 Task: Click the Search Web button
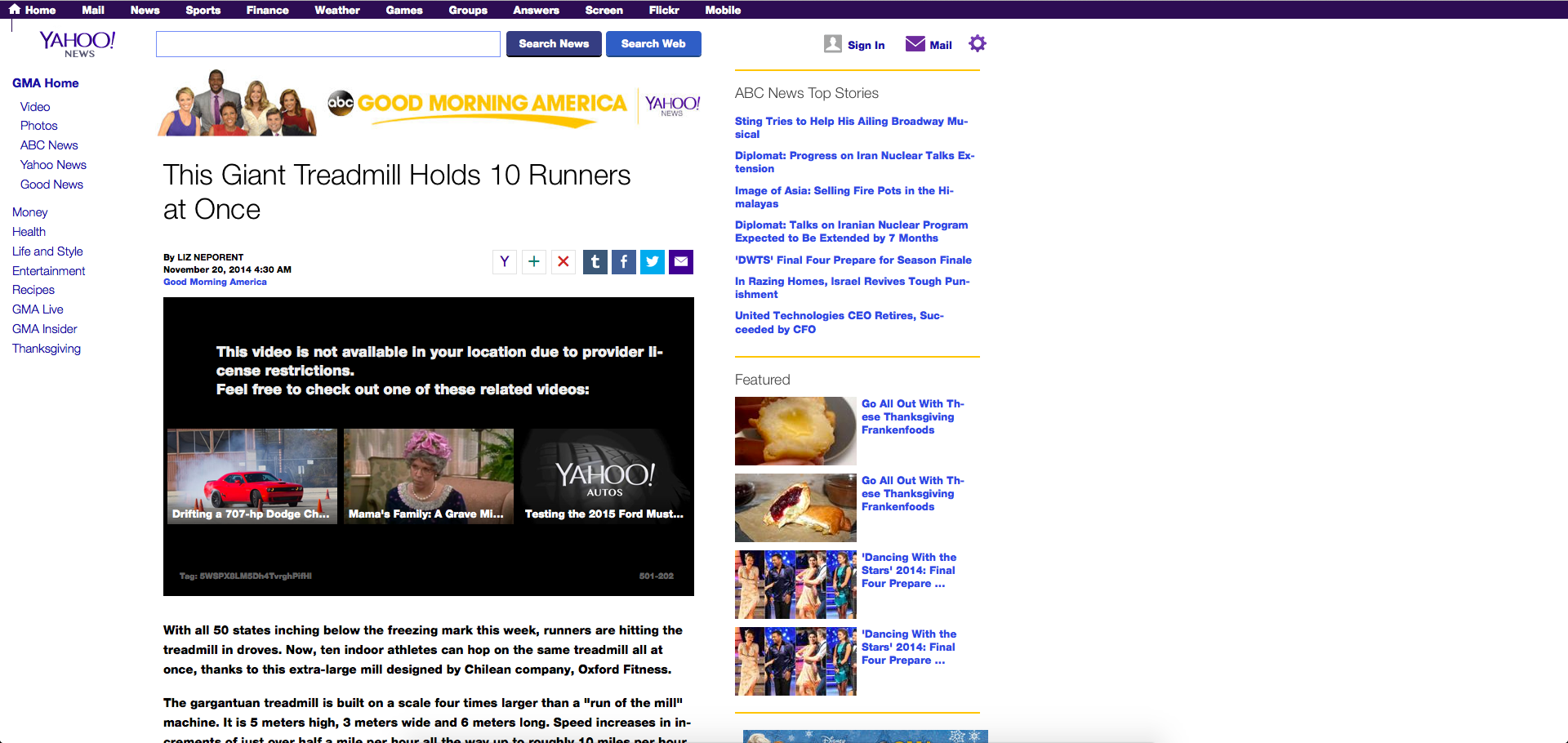pos(653,44)
